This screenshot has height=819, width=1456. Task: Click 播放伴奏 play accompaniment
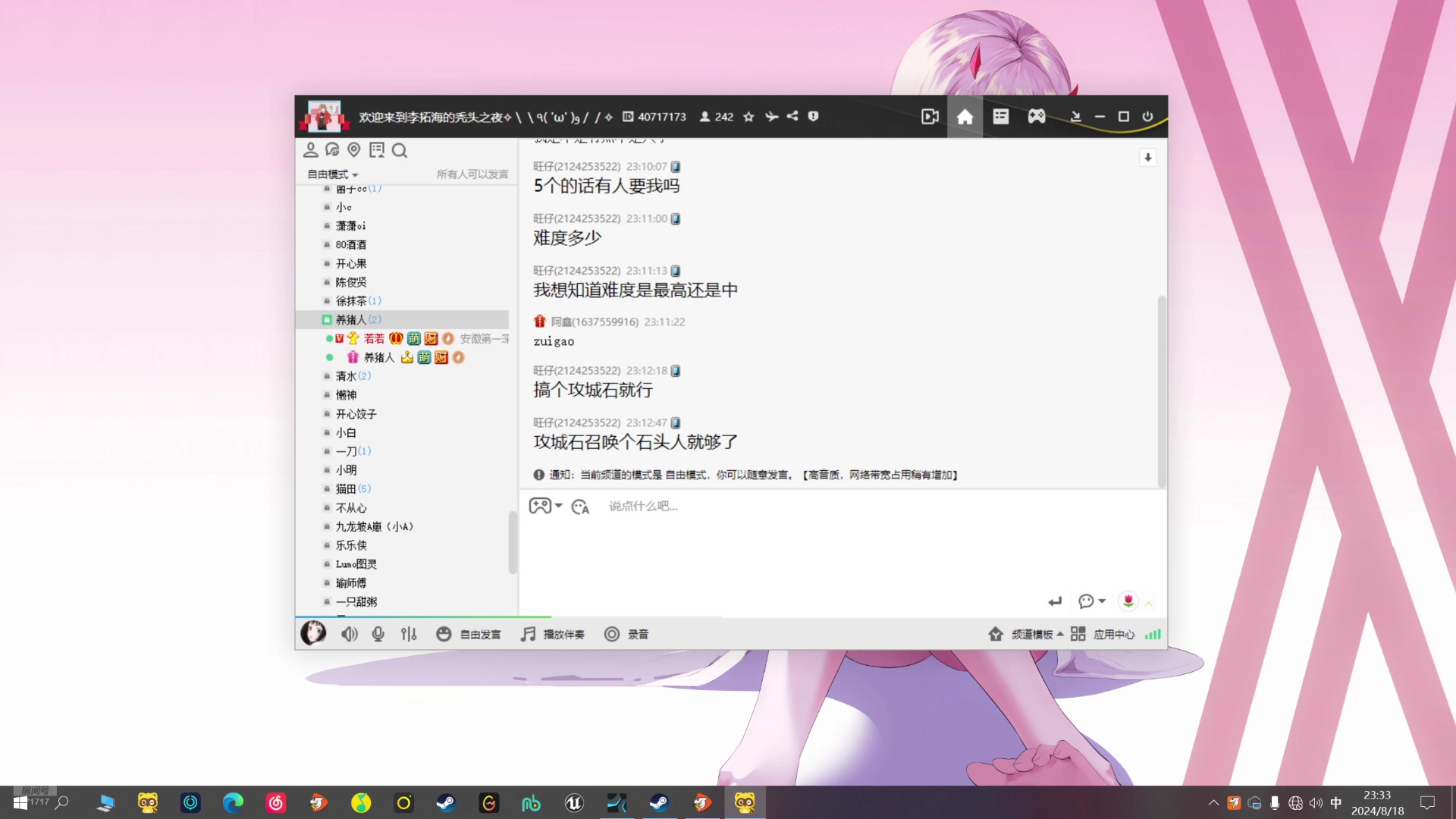pyautogui.click(x=552, y=634)
